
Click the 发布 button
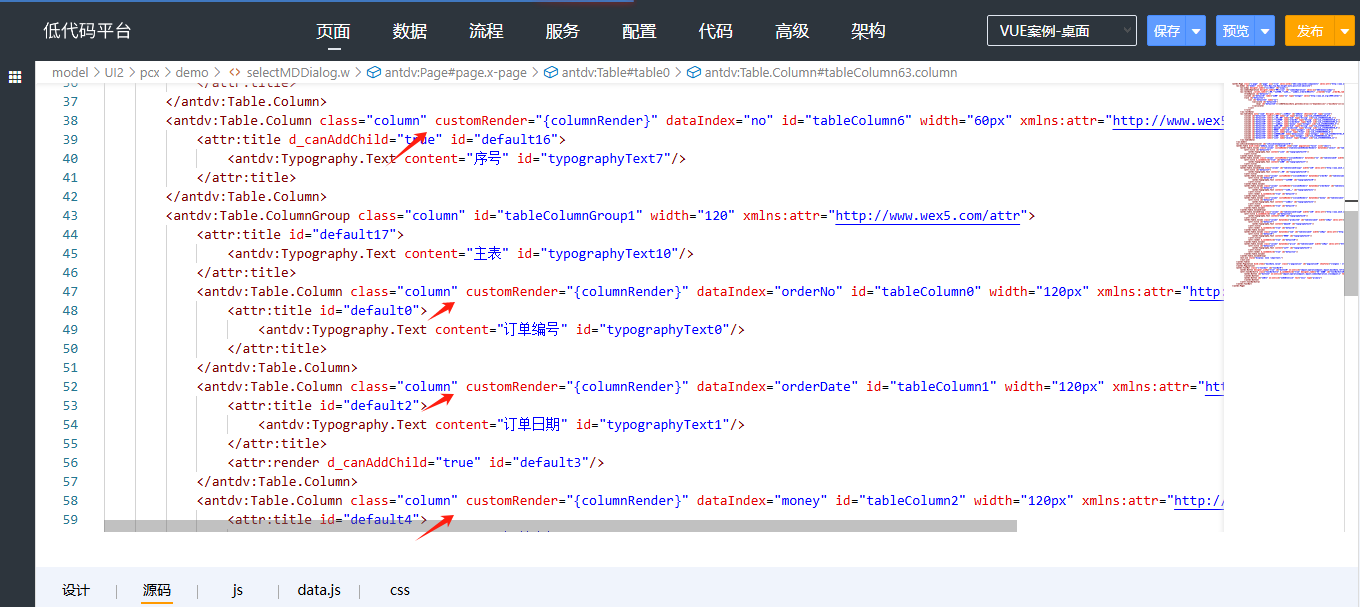tap(1310, 31)
